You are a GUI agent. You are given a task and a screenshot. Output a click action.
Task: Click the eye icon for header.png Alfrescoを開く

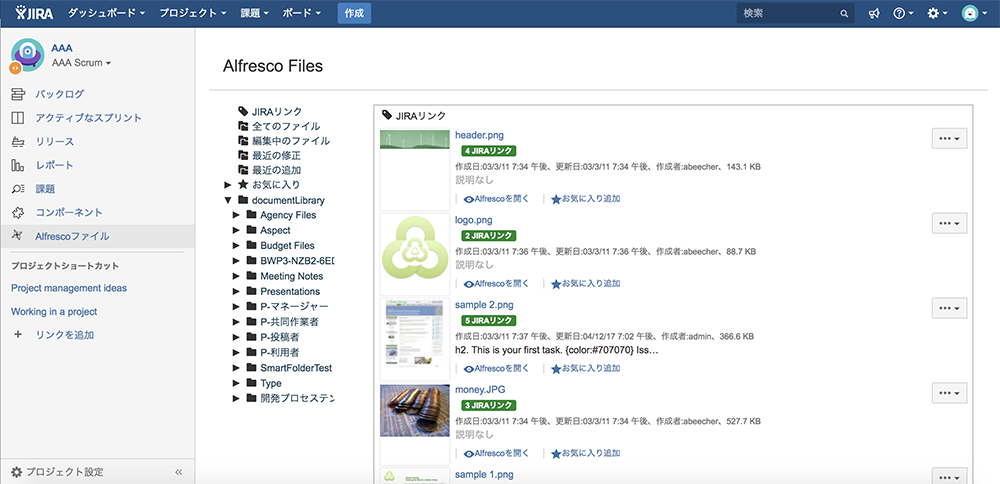coord(469,199)
